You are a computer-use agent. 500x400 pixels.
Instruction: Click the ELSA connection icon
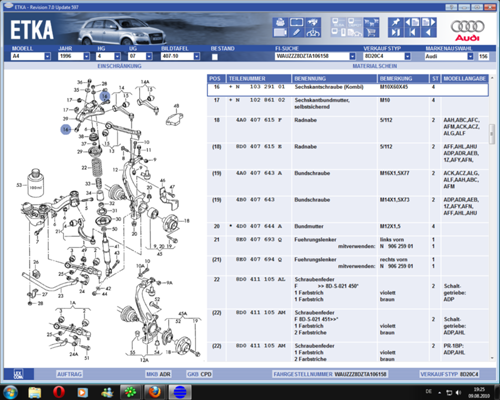pos(339,22)
